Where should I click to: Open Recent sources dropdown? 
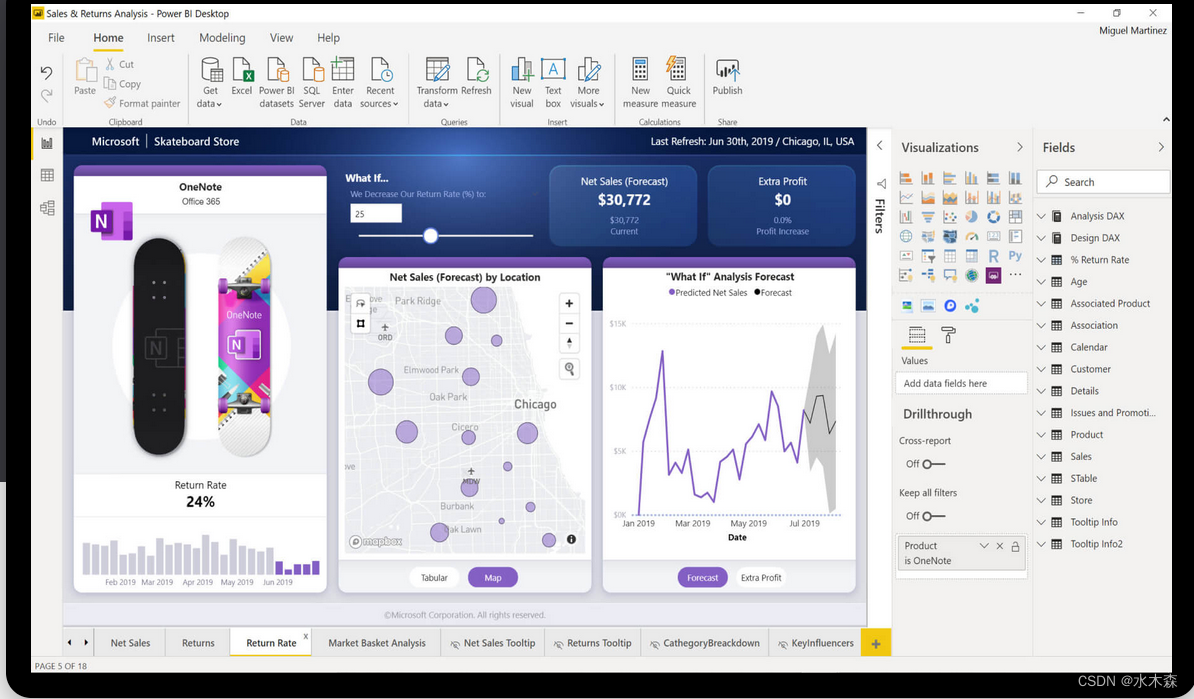(379, 104)
